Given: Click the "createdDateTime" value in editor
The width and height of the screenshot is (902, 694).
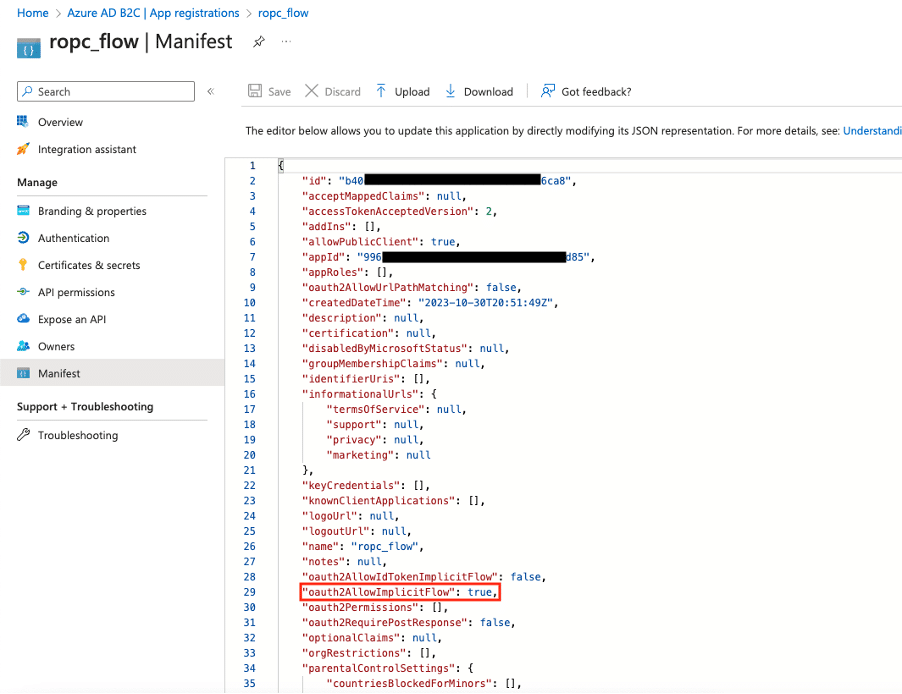Looking at the screenshot, I should click(x=485, y=303).
